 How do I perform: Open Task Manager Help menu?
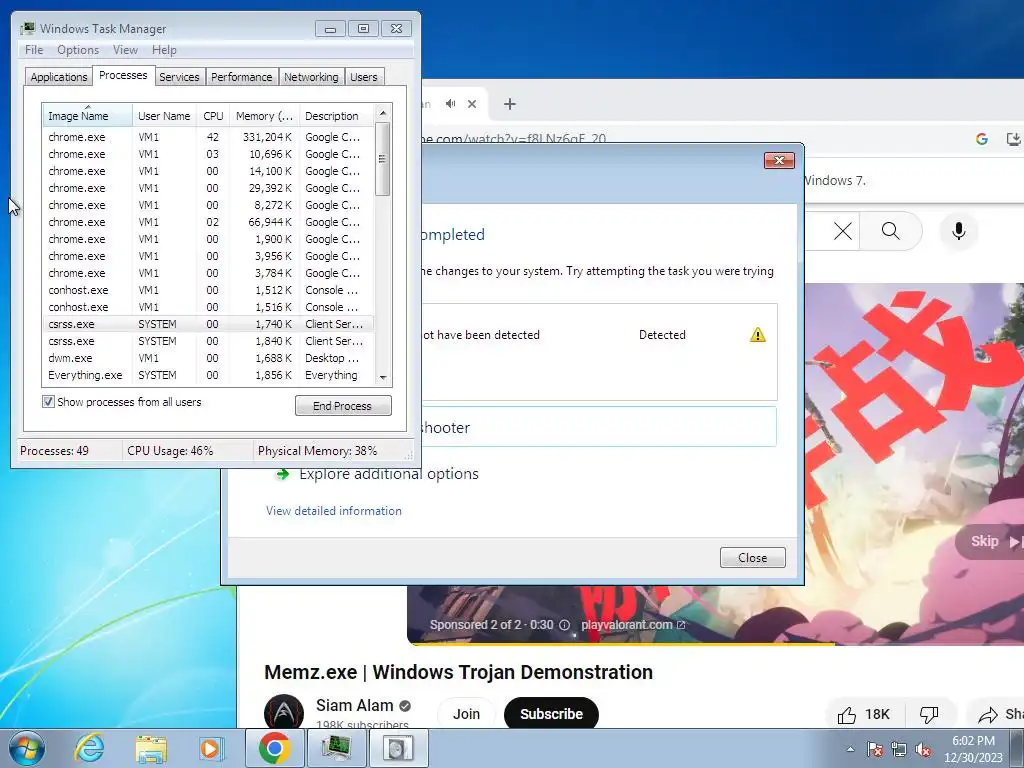point(164,50)
